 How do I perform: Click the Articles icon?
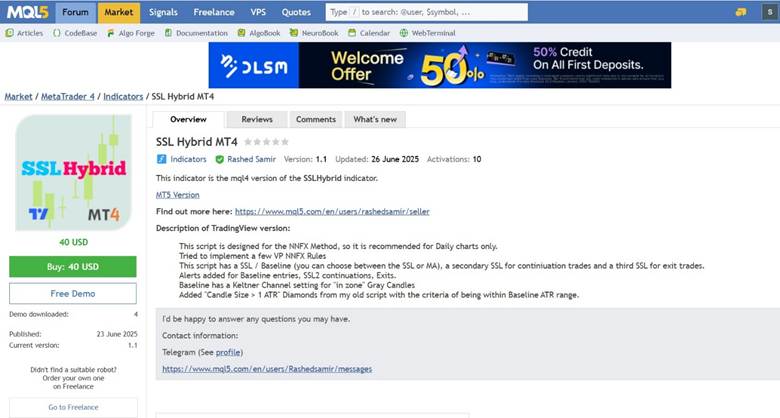click(x=9, y=33)
